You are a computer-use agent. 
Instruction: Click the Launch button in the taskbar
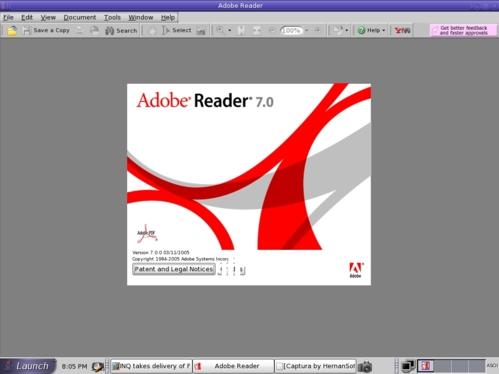(x=28, y=366)
